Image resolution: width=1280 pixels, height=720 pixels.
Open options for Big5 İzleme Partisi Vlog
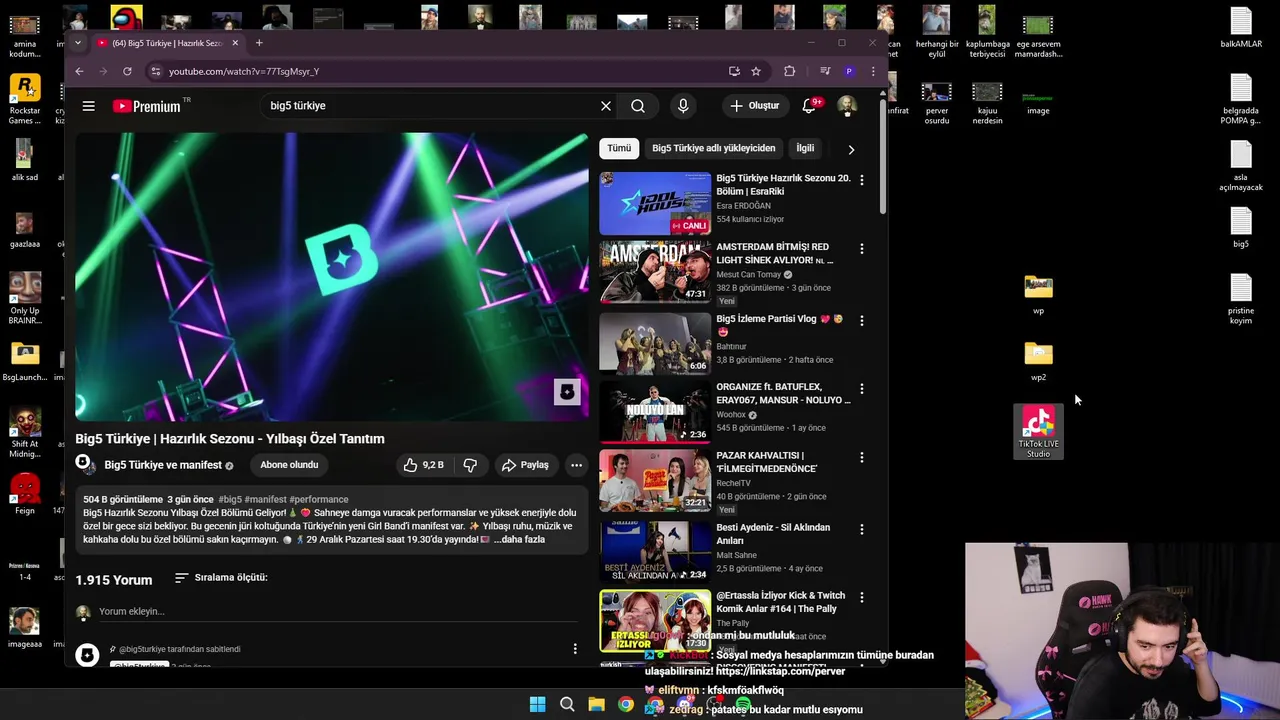[x=862, y=320]
